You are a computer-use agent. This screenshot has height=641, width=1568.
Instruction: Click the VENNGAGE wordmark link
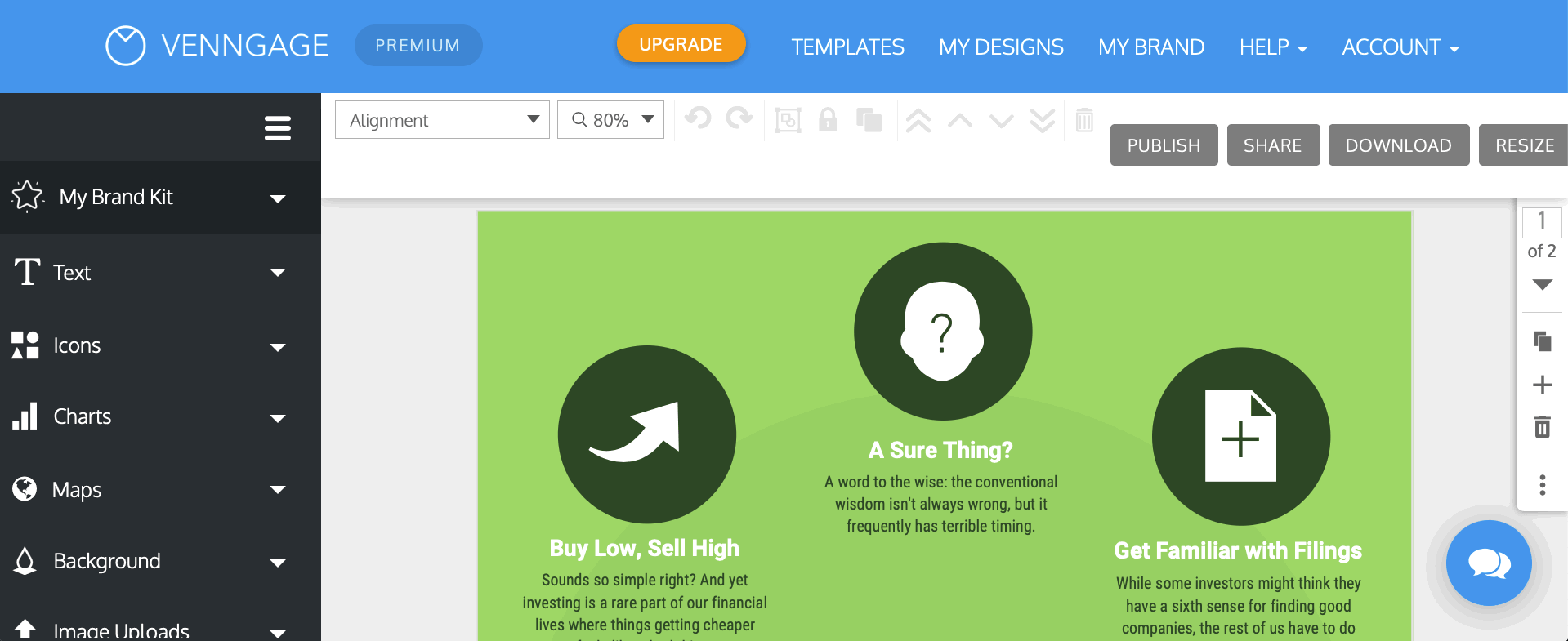245,46
